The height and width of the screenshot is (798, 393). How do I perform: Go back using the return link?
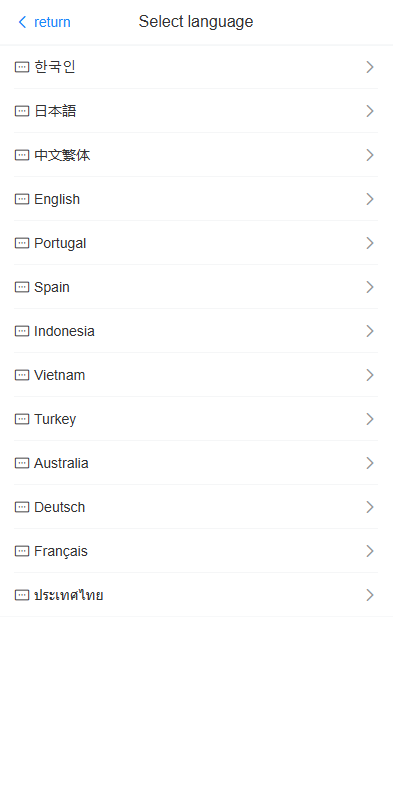pos(52,22)
